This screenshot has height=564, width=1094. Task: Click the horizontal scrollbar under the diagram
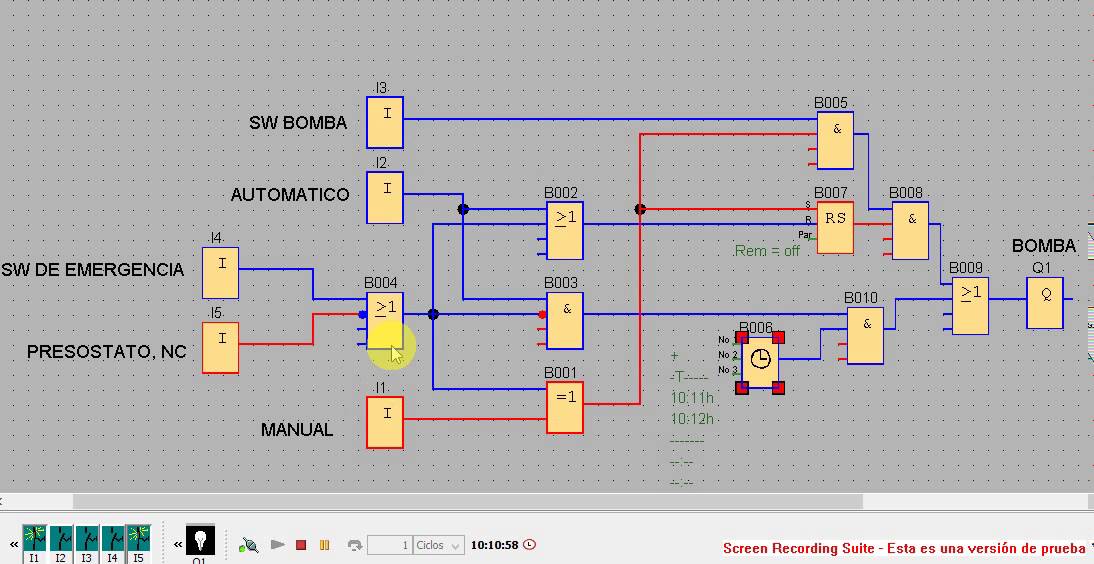tap(467, 502)
